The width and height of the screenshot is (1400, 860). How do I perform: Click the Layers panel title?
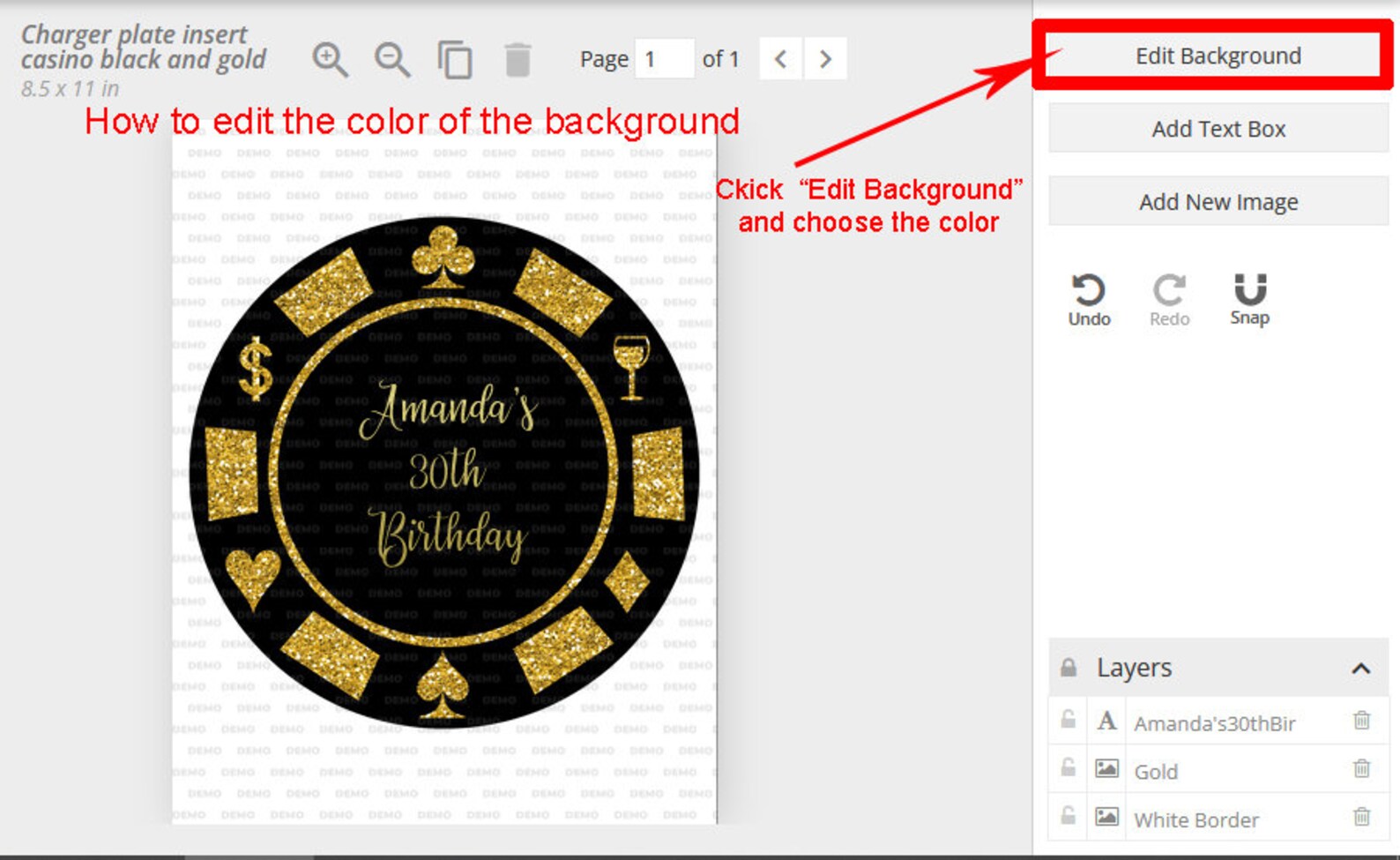click(x=1134, y=668)
